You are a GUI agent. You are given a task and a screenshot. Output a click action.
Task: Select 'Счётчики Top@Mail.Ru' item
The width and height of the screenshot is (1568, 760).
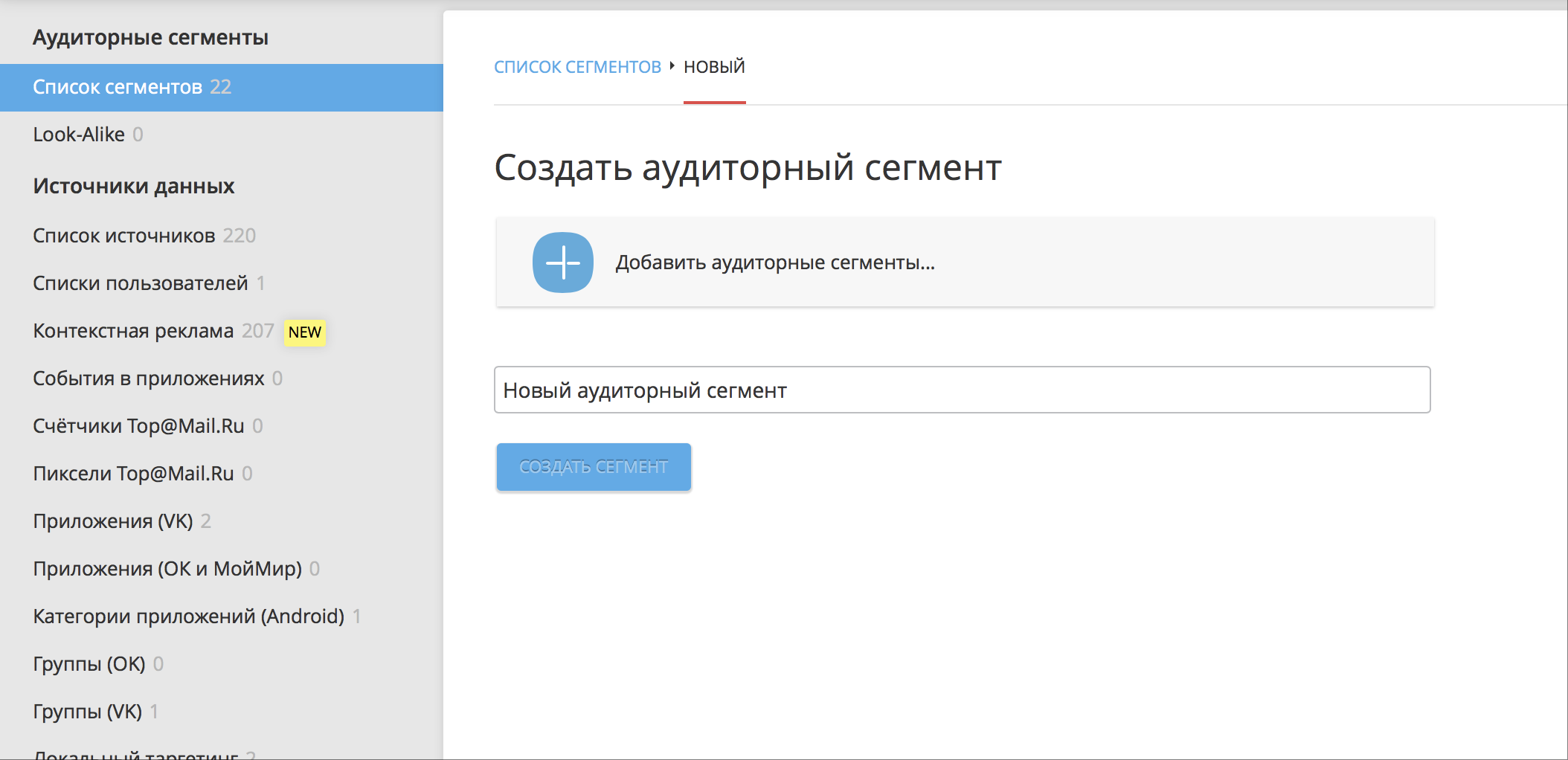coord(138,426)
